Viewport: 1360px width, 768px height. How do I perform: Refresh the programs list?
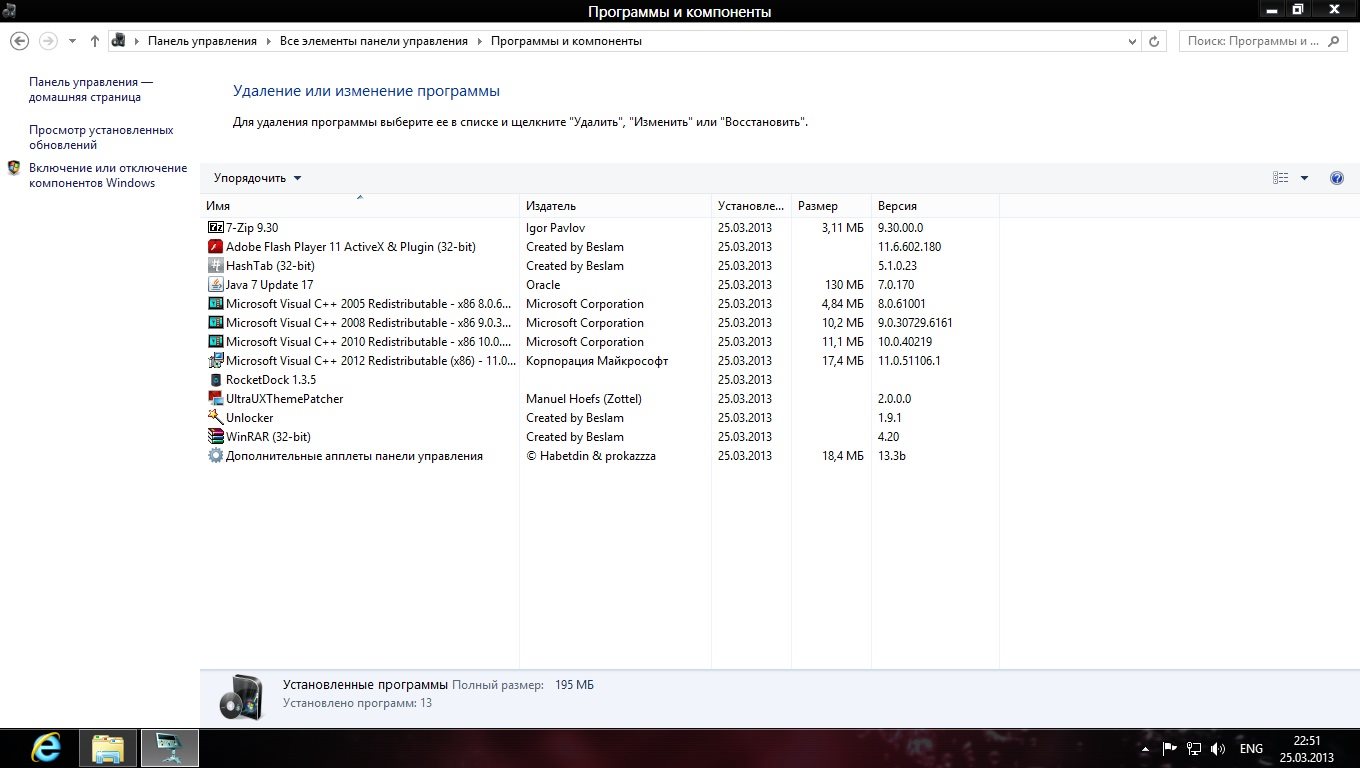pos(1155,41)
